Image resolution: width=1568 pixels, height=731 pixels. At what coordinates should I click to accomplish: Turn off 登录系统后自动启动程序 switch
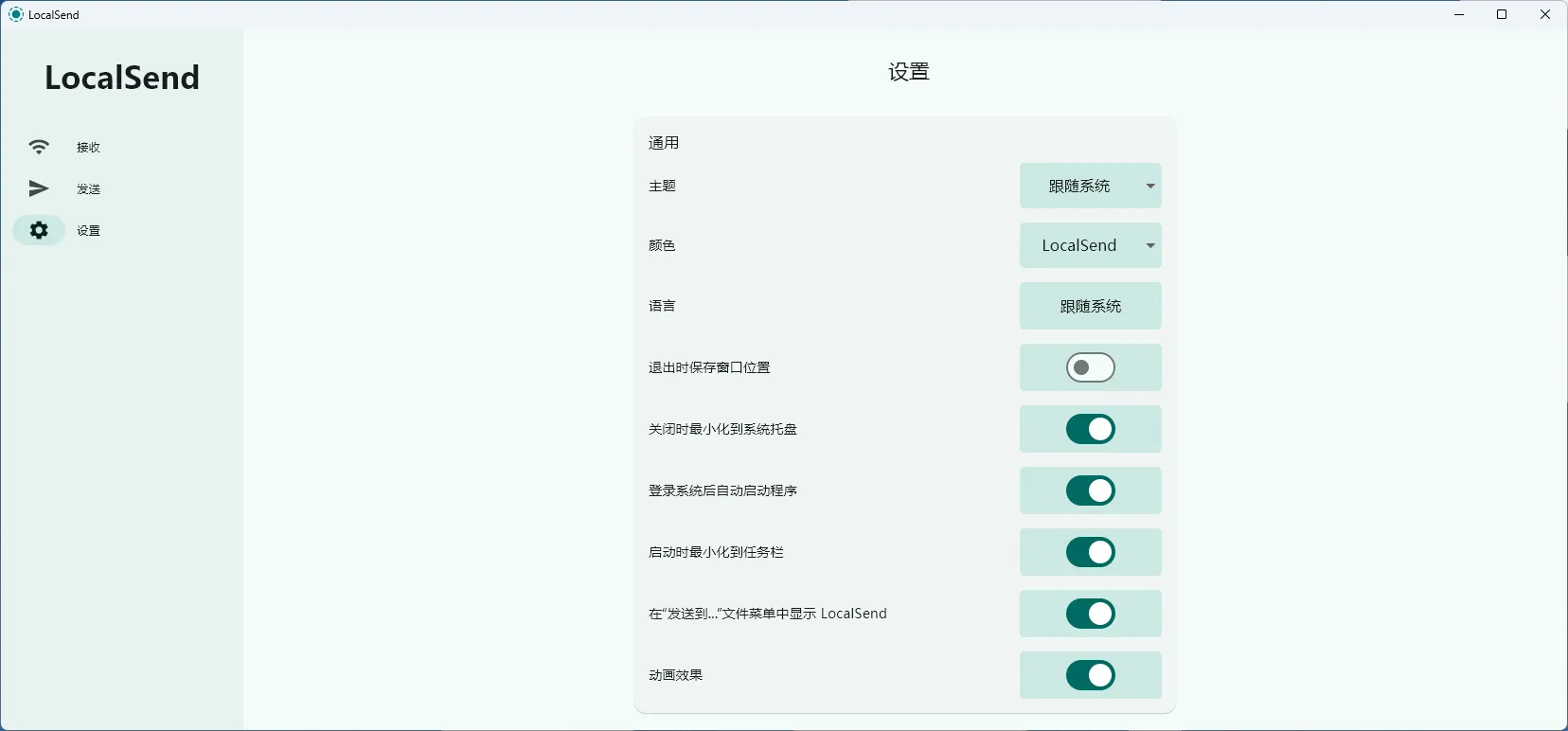pos(1090,490)
